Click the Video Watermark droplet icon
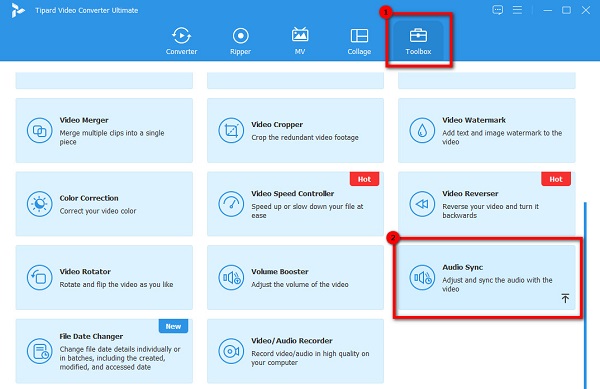Image resolution: width=600 pixels, height=389 pixels. (422, 130)
